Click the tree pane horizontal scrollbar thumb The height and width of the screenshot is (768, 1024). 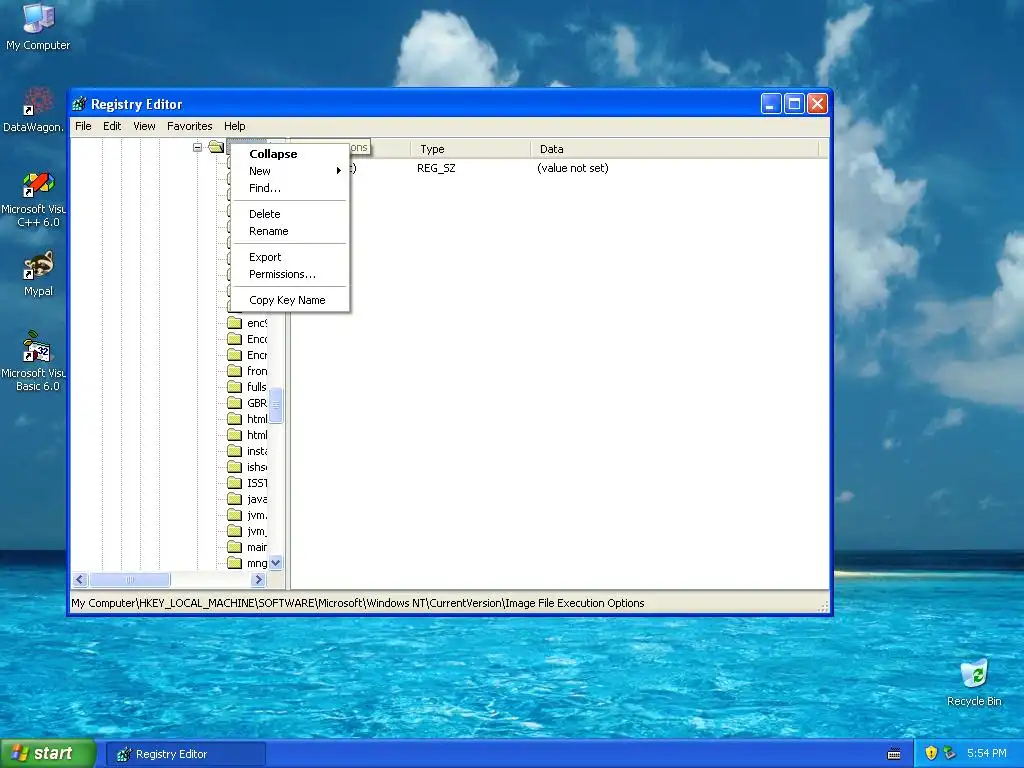click(130, 579)
